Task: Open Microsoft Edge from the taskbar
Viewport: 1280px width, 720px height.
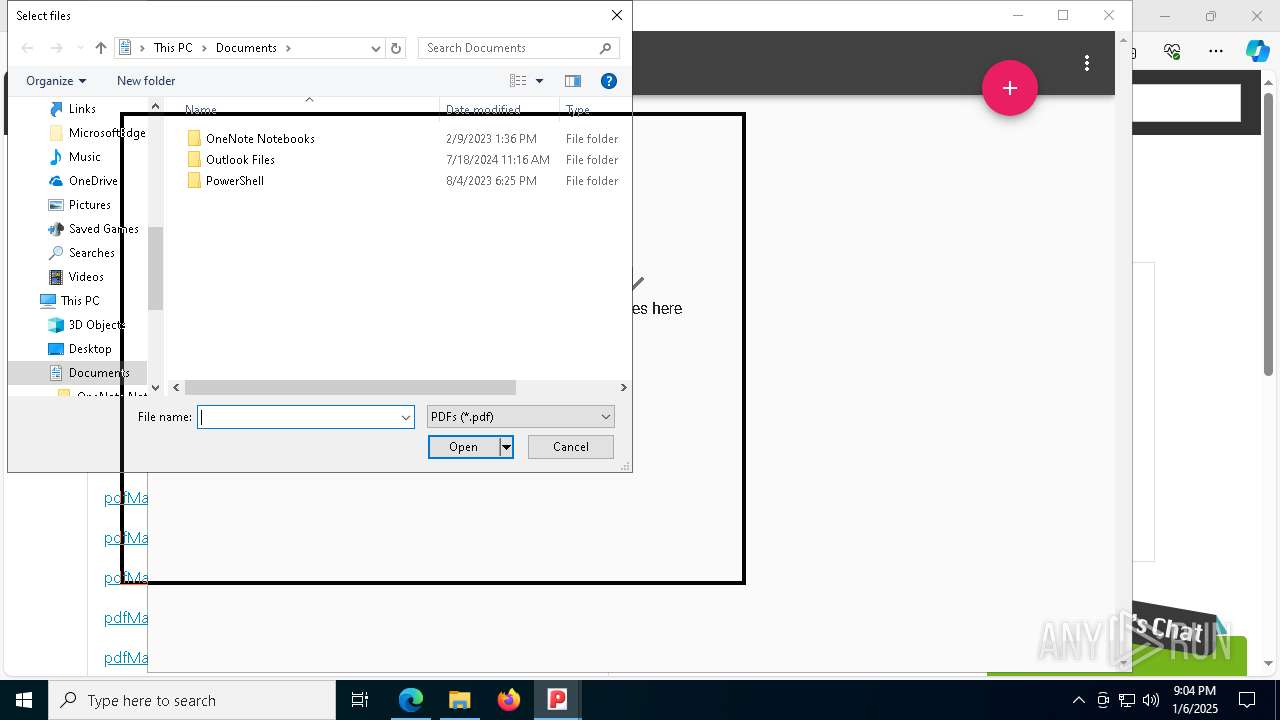Action: click(411, 700)
